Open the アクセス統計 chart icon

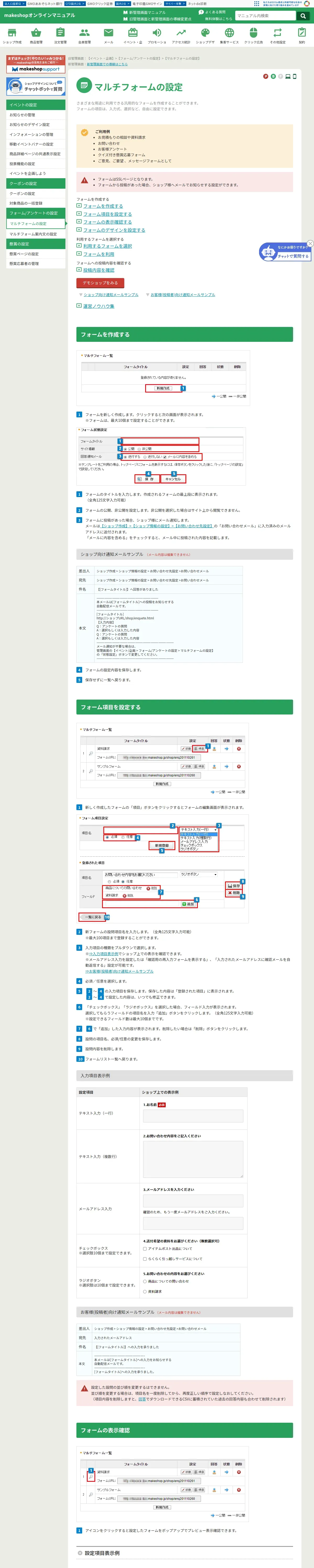pyautogui.click(x=181, y=32)
